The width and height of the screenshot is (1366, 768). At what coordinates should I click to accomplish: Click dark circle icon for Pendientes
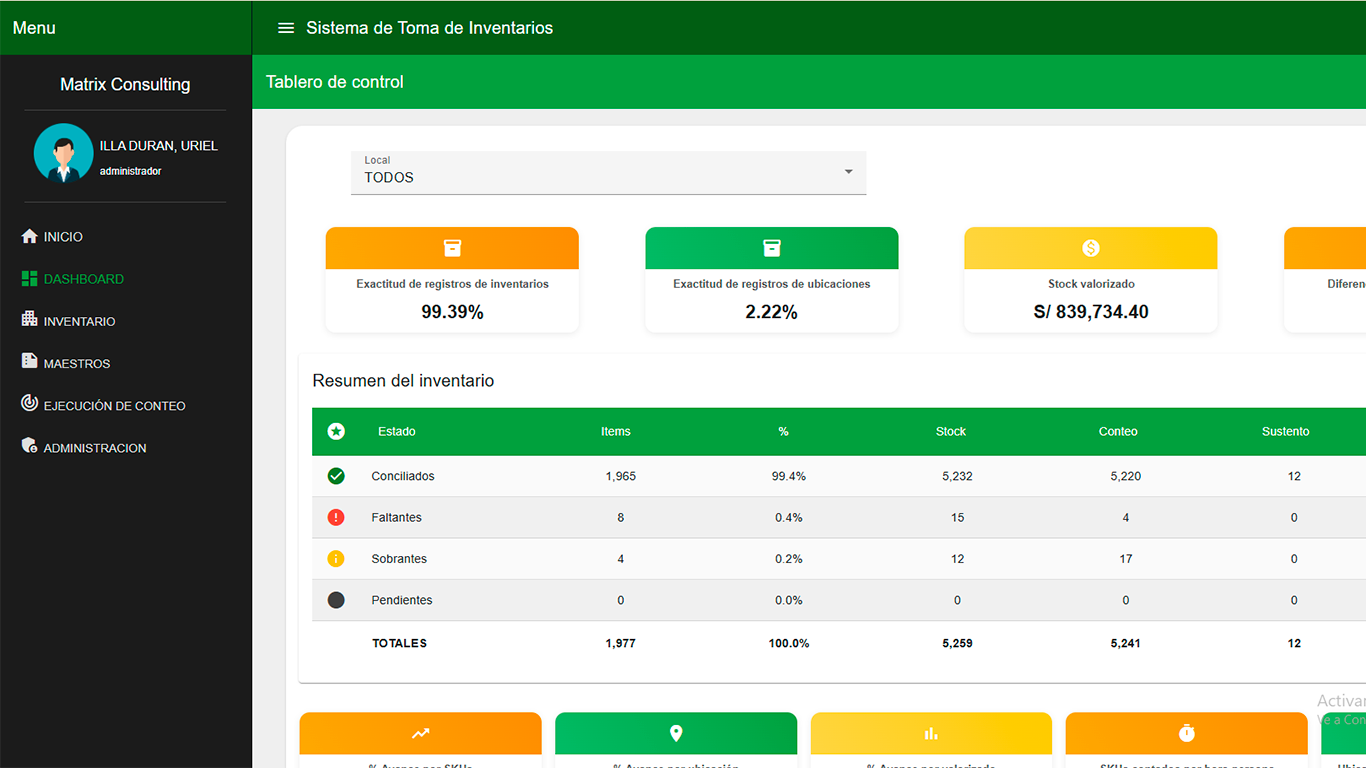(336, 600)
